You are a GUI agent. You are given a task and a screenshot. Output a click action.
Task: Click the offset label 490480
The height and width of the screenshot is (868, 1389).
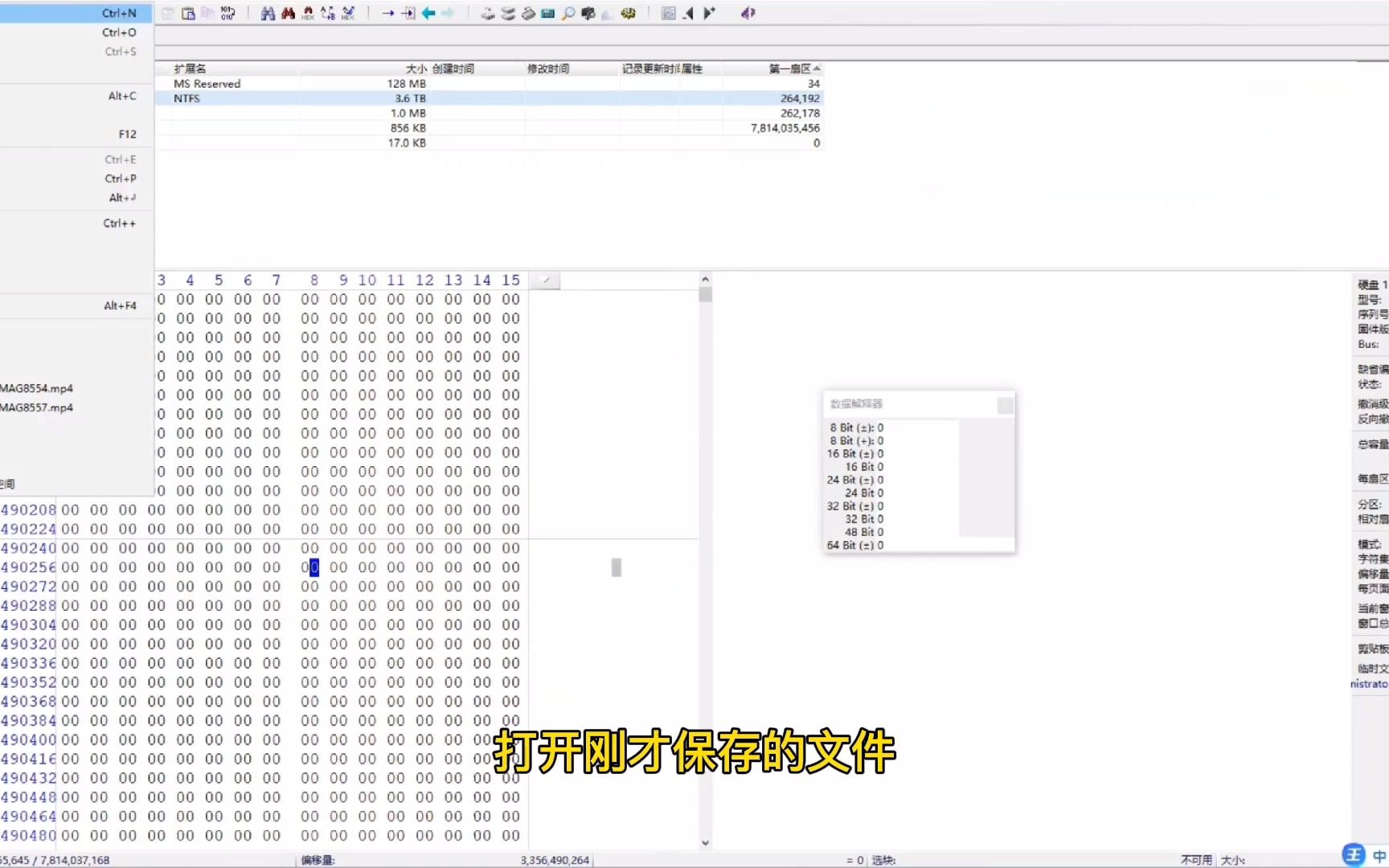point(28,835)
